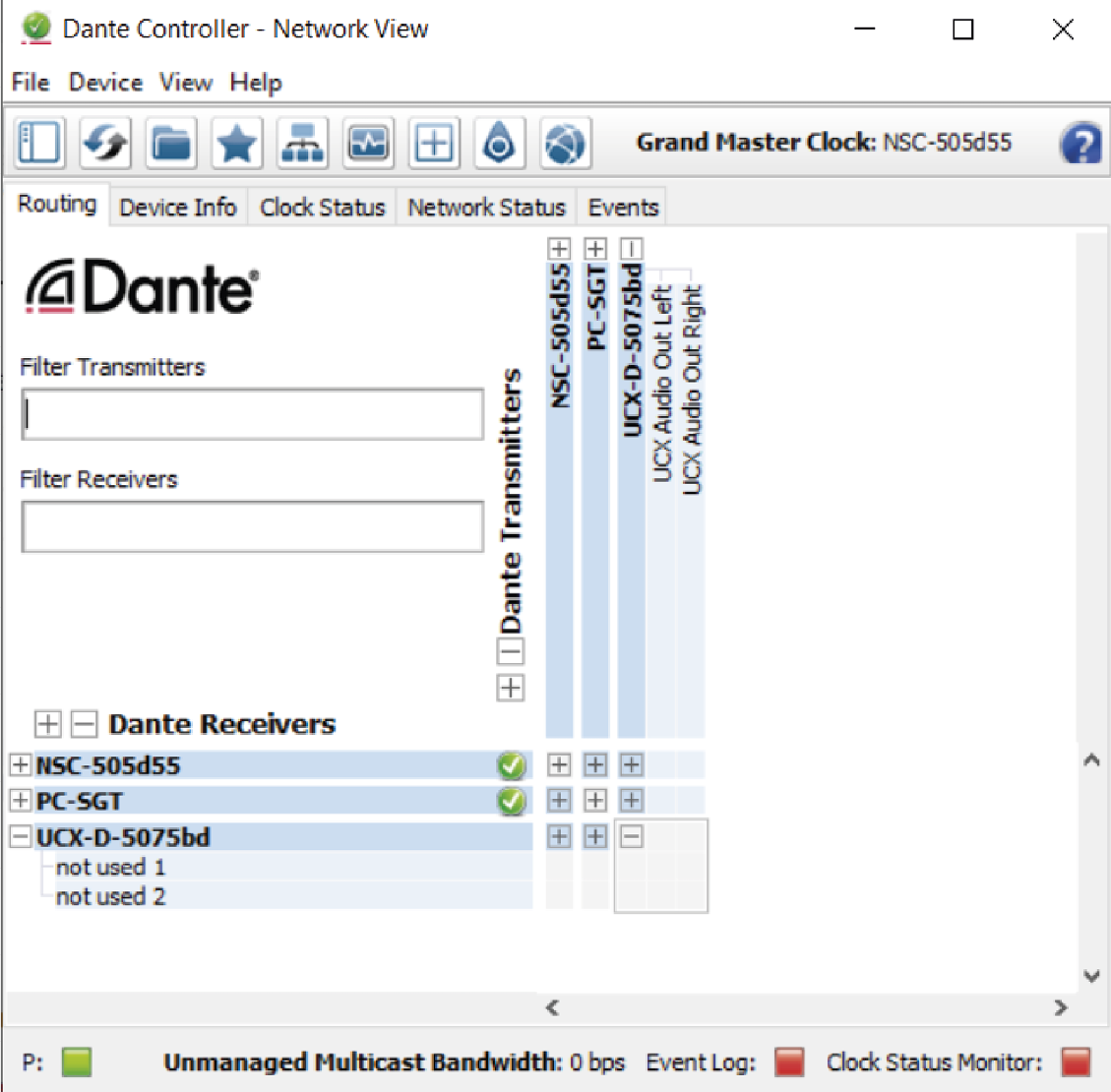Select the NSC-505d55 receiver device name

pyautogui.click(x=108, y=765)
